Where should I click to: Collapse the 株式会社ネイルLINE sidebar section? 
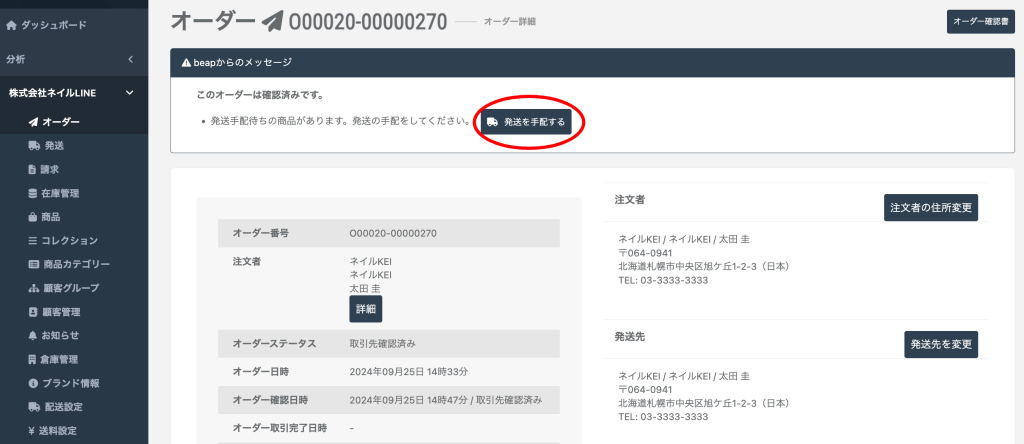[x=129, y=93]
